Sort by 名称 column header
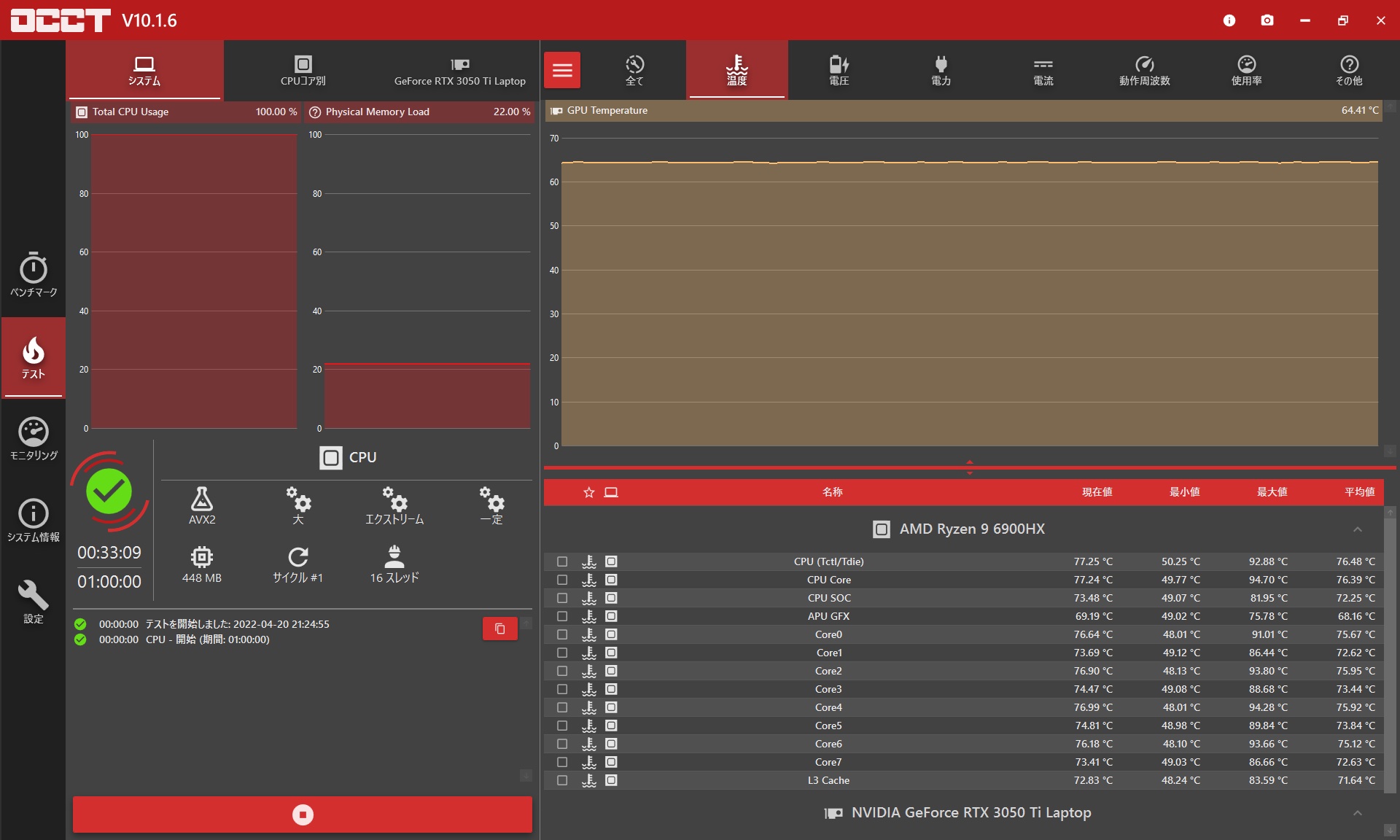1400x840 pixels. (832, 492)
